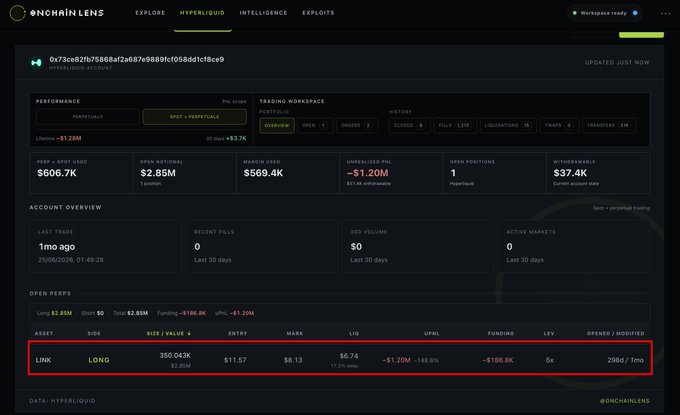Click the 5x leverage value
This screenshot has width=680, height=415.
(549, 360)
